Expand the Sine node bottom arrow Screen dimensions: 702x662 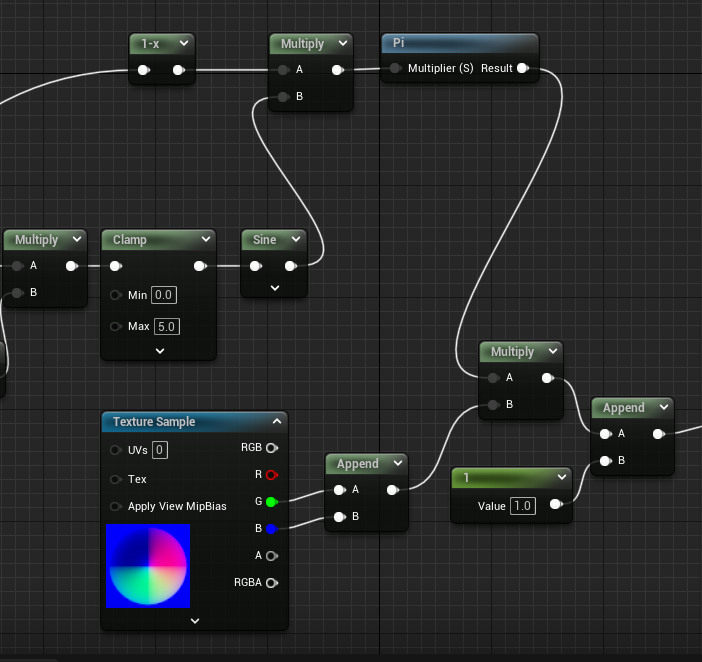coord(275,288)
